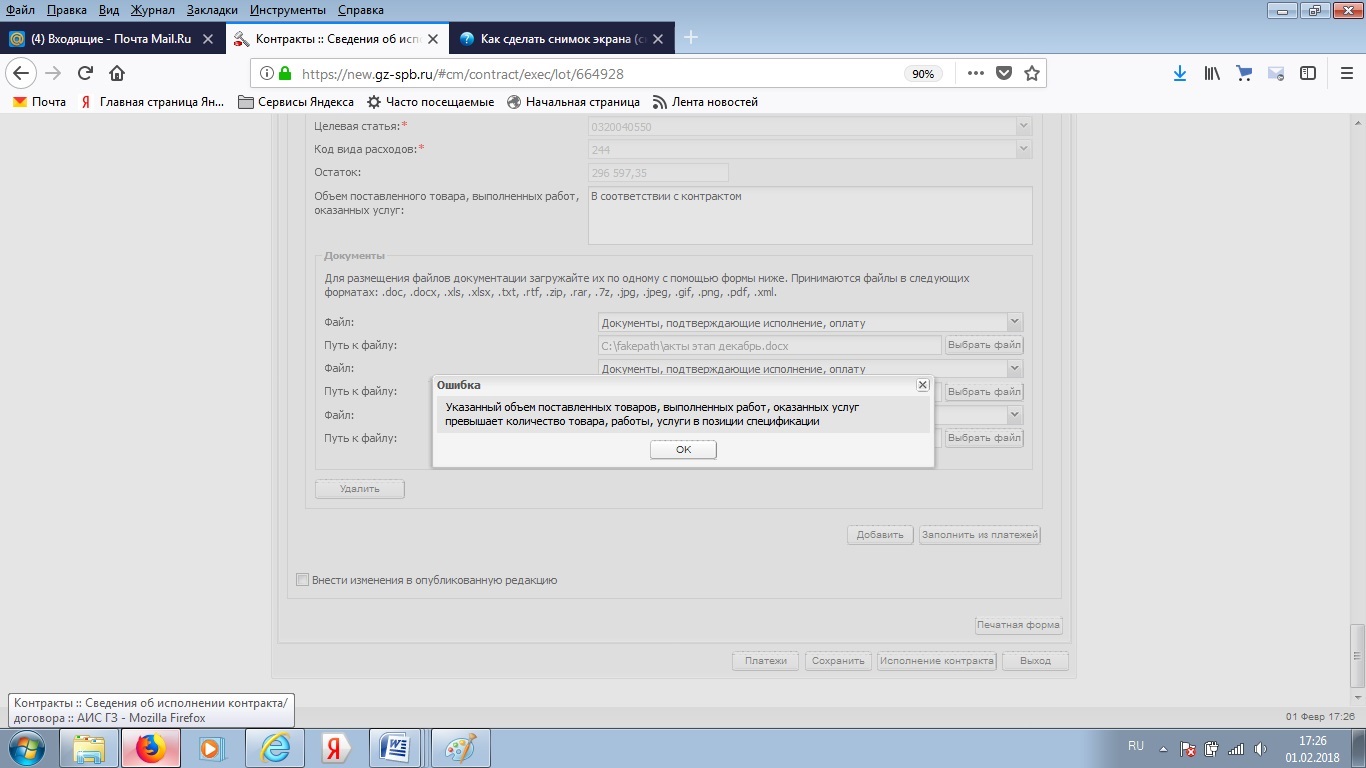This screenshot has width=1366, height=768.
Task: Open the Инструменты menu
Action: (x=288, y=10)
